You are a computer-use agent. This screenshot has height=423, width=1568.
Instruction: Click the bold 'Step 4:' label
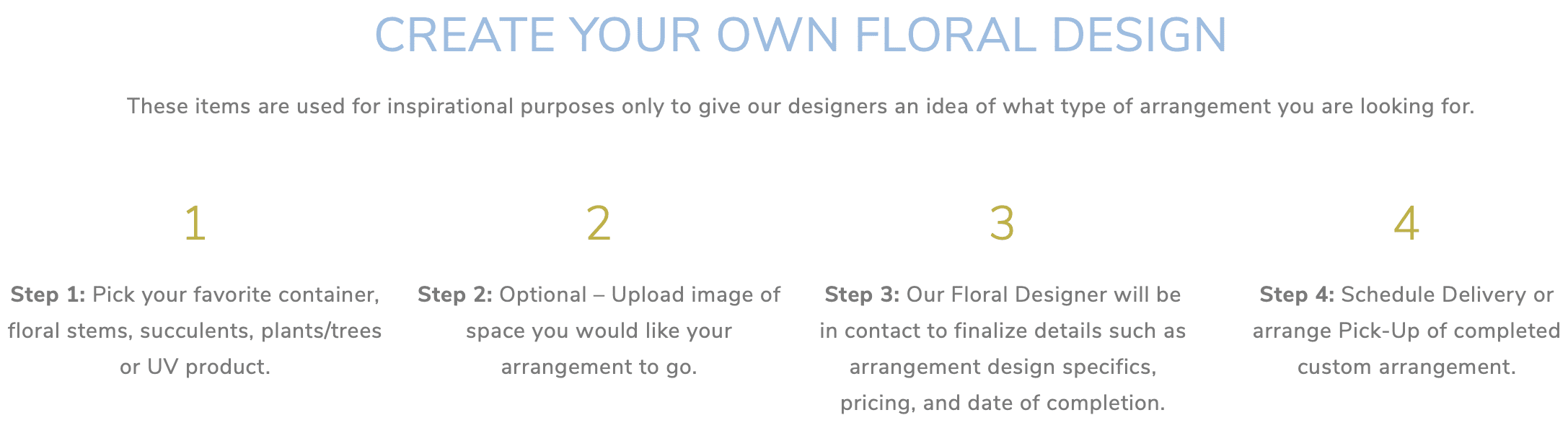click(1297, 295)
